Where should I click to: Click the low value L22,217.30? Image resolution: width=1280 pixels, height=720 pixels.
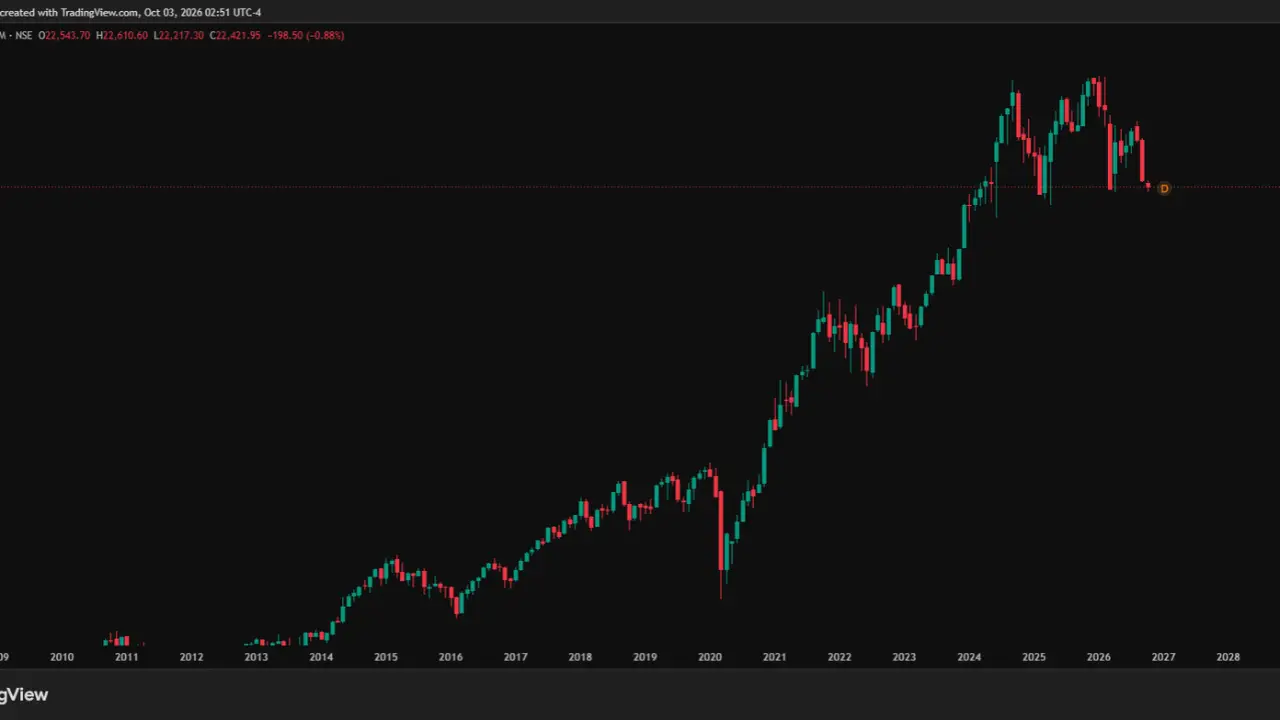click(179, 35)
